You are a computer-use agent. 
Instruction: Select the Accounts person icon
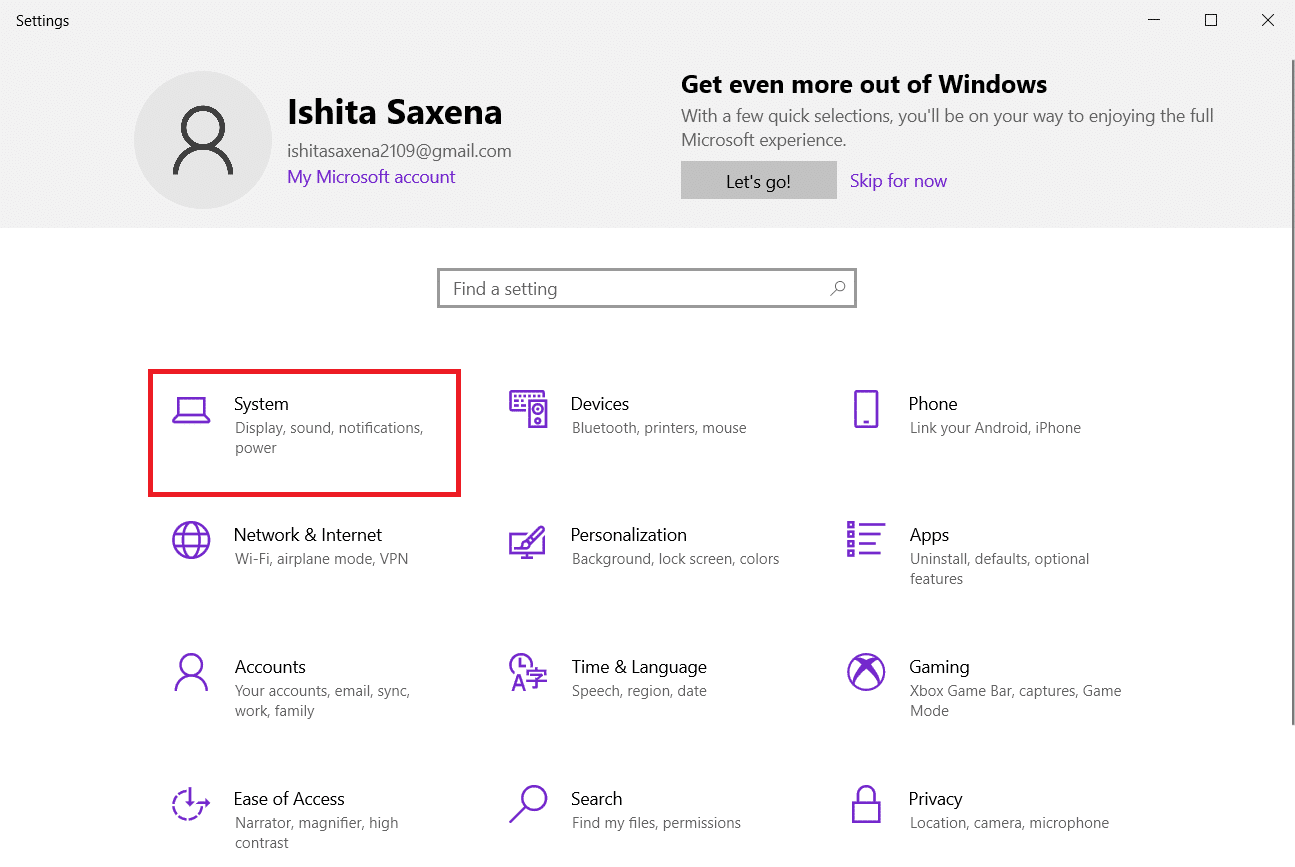[x=190, y=672]
